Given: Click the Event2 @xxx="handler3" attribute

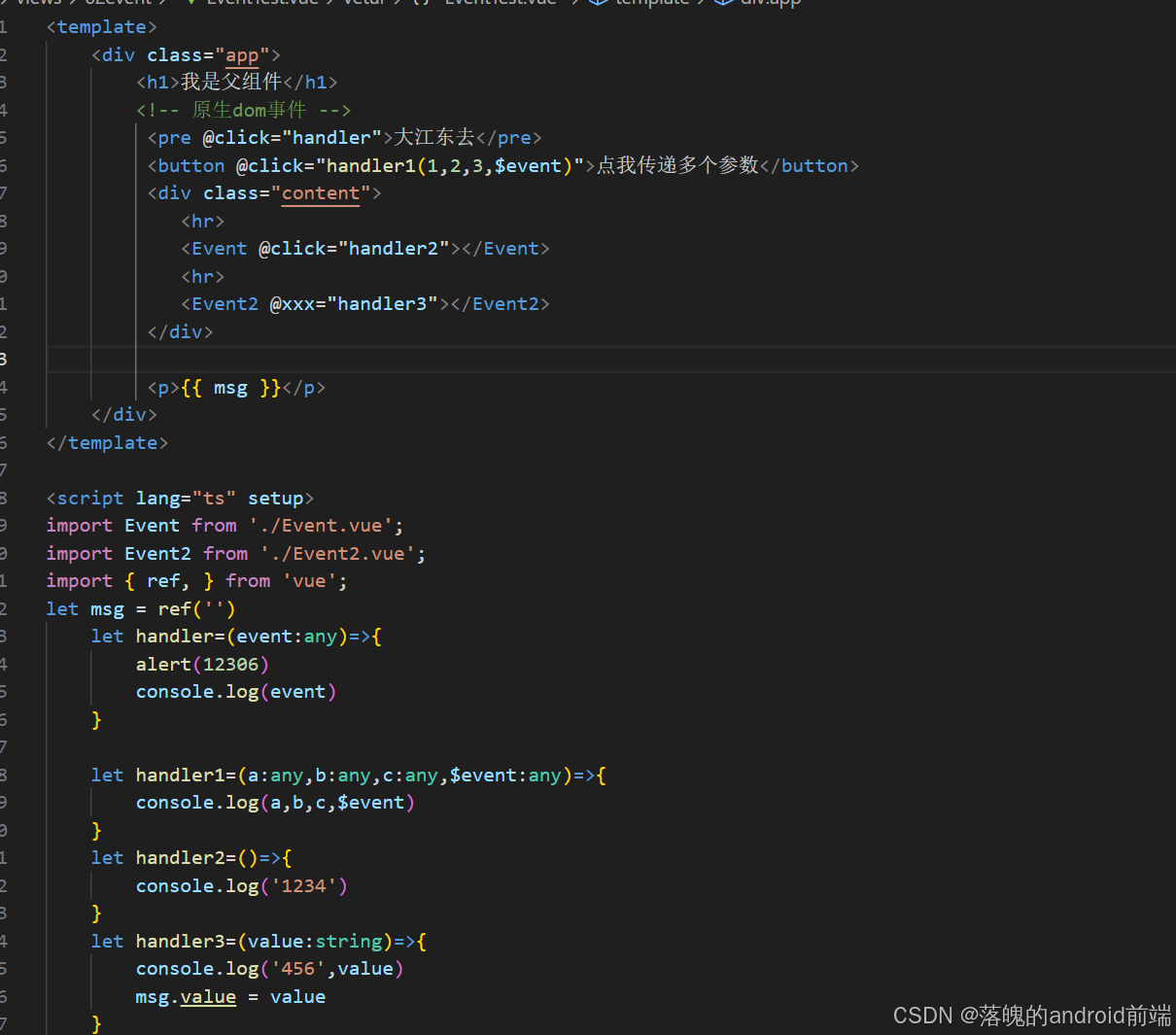Looking at the screenshot, I should (354, 304).
